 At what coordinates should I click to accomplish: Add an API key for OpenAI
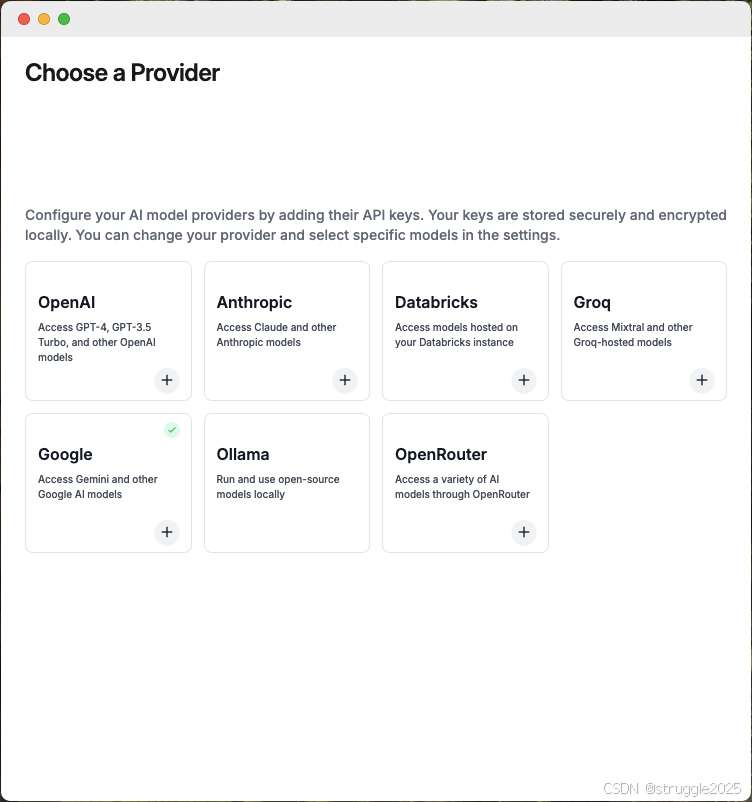tap(167, 380)
